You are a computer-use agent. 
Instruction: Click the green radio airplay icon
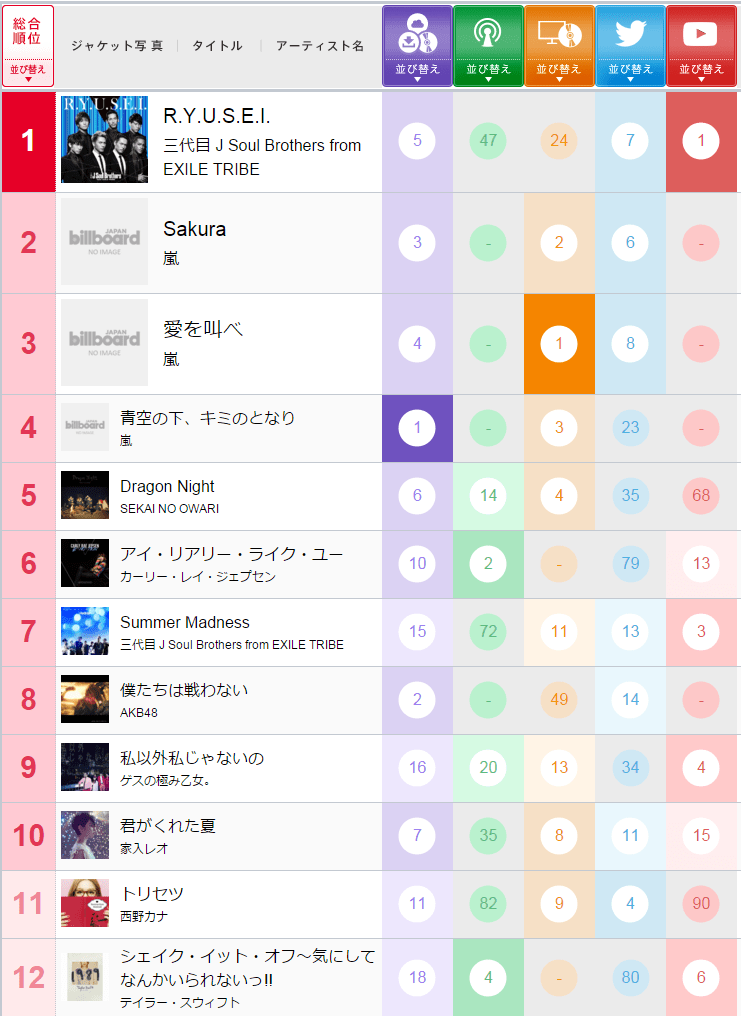(x=488, y=35)
